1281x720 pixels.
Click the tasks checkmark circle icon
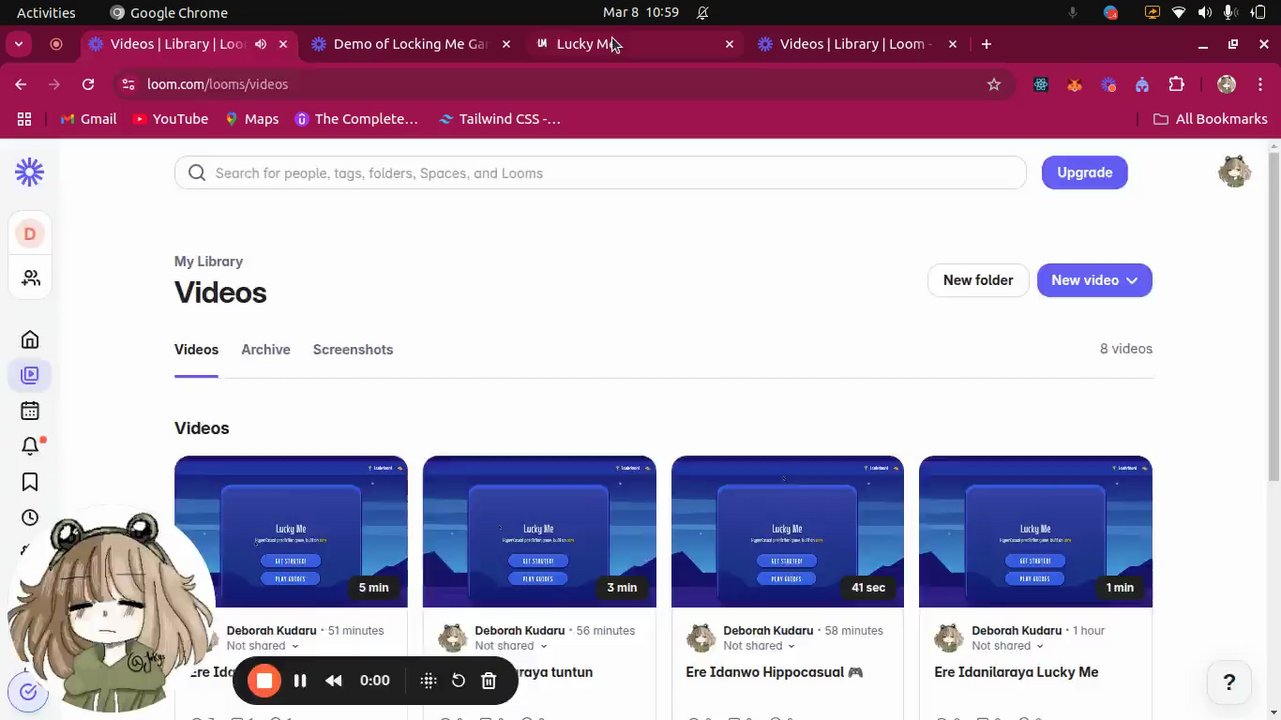28,691
